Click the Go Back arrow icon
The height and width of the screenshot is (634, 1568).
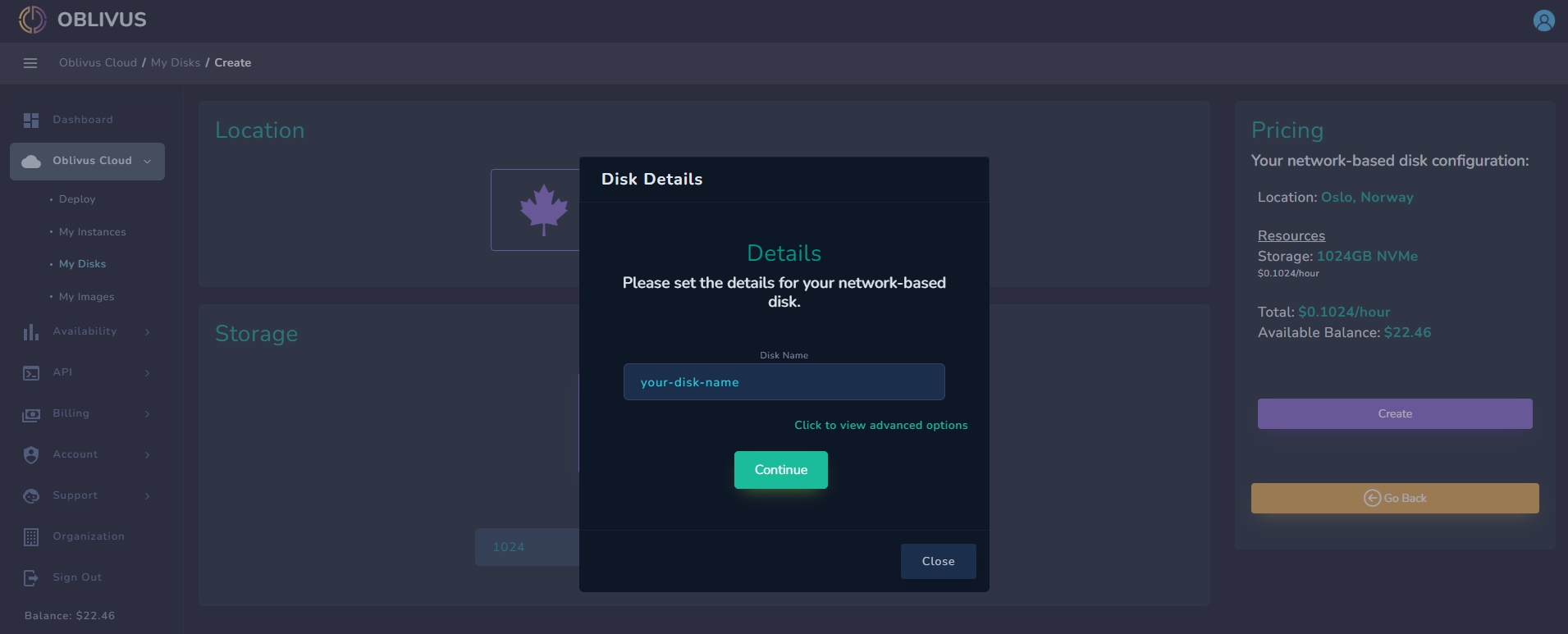tap(1372, 498)
